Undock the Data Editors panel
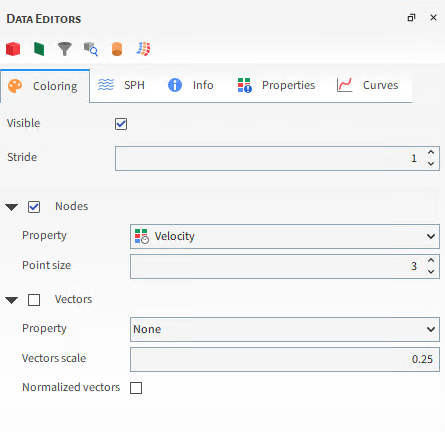This screenshot has width=445, height=432. pyautogui.click(x=412, y=18)
